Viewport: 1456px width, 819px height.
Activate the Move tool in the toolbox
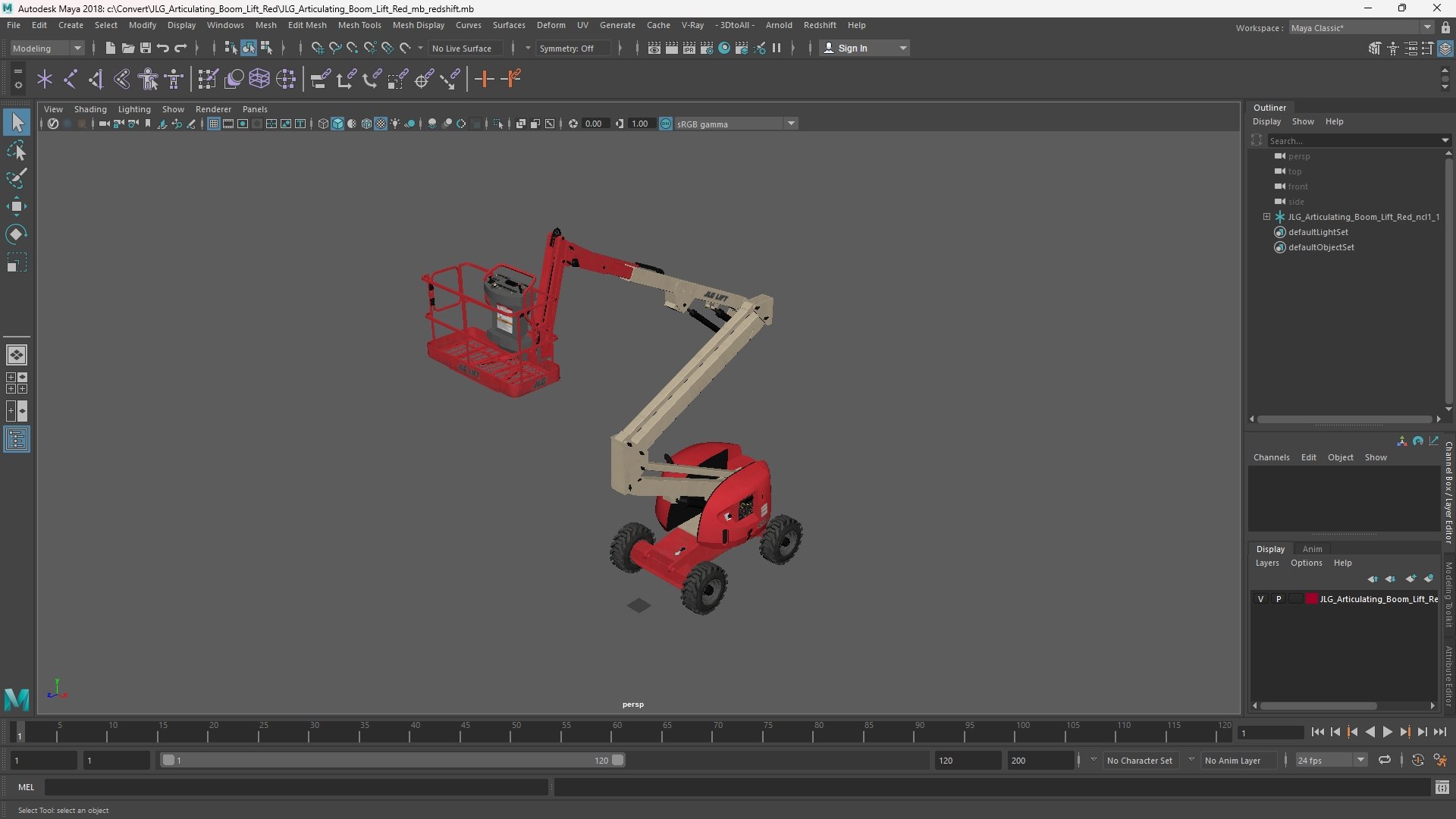click(17, 206)
